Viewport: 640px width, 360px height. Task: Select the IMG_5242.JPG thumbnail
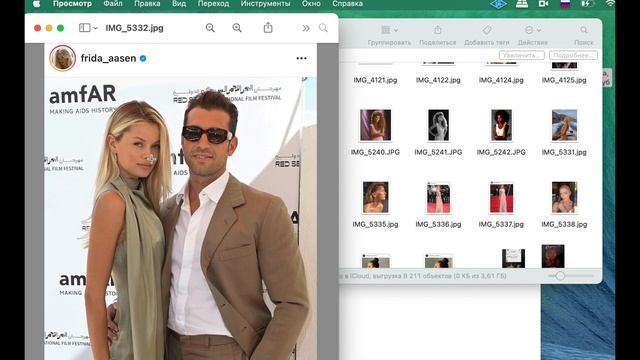click(x=501, y=125)
